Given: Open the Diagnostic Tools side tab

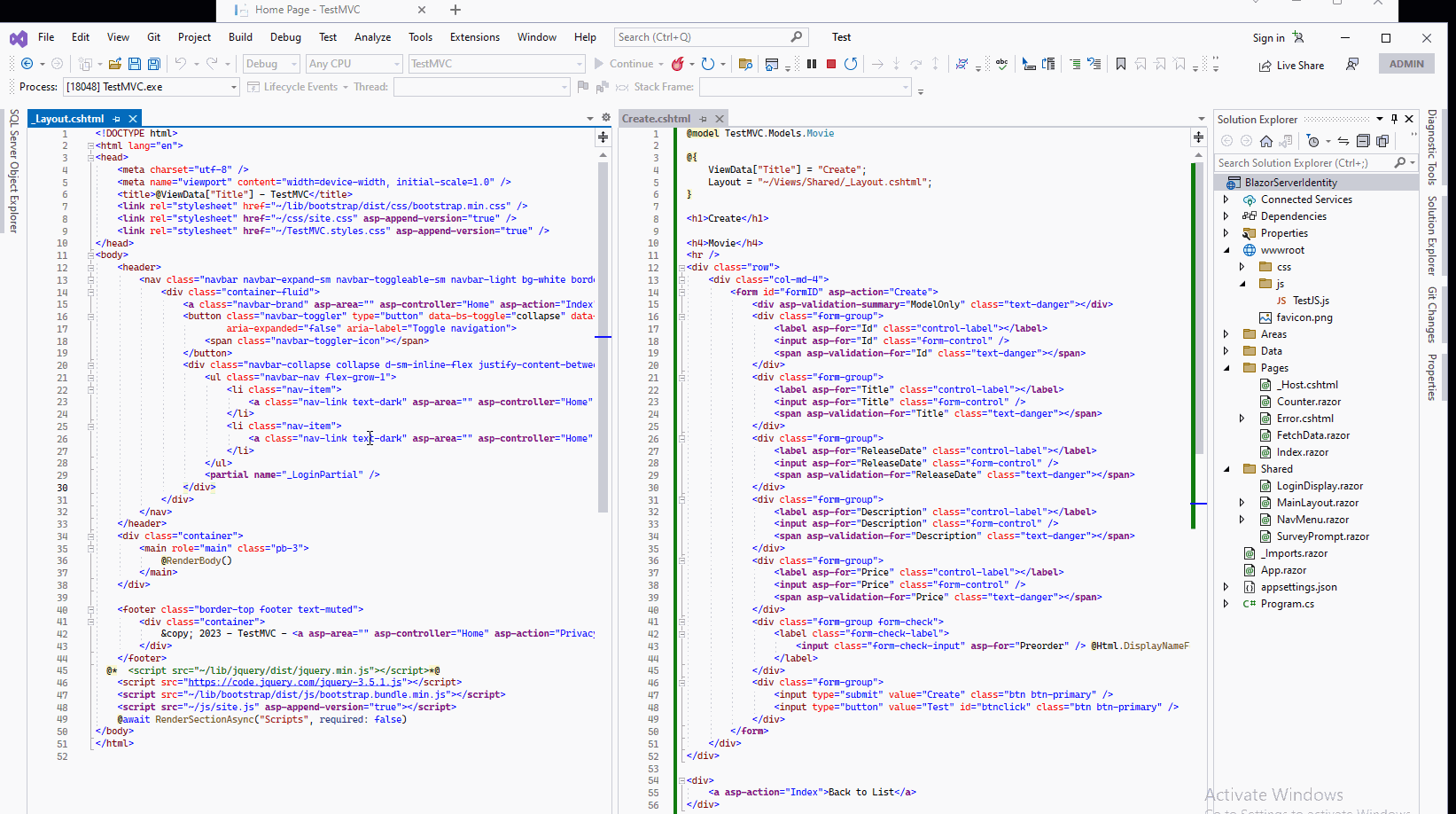Looking at the screenshot, I should 1432,147.
